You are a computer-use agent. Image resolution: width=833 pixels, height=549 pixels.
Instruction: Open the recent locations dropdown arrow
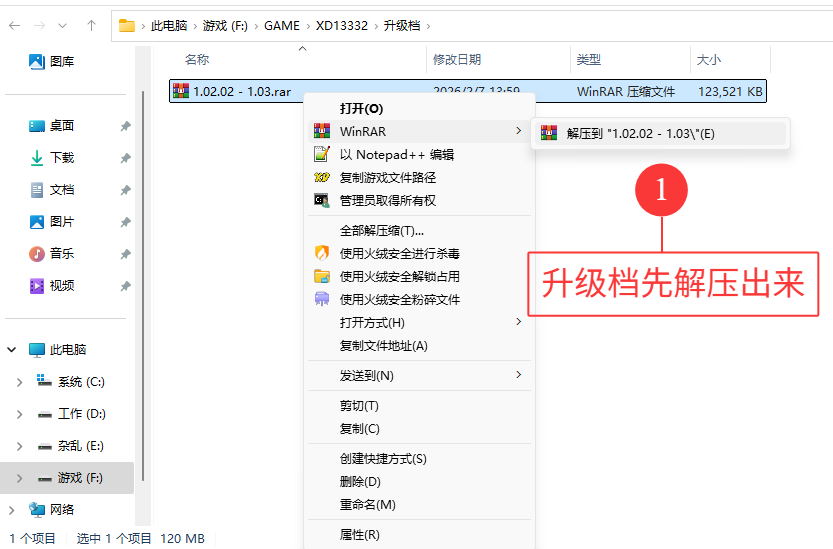pyautogui.click(x=63, y=25)
